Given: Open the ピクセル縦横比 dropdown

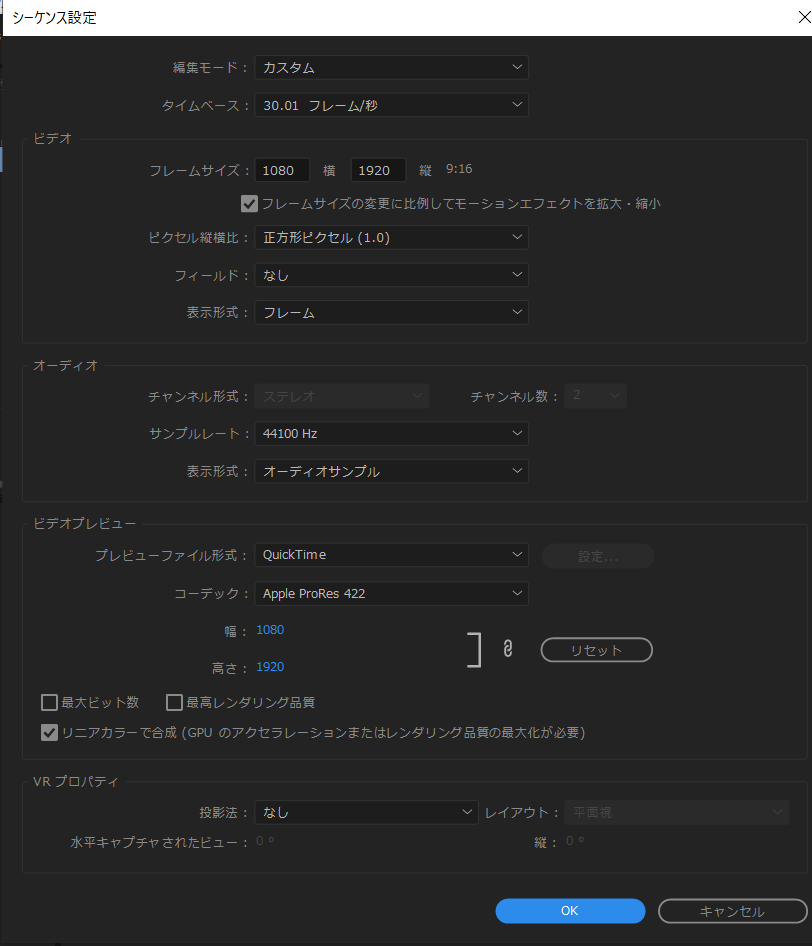Looking at the screenshot, I should [x=391, y=237].
